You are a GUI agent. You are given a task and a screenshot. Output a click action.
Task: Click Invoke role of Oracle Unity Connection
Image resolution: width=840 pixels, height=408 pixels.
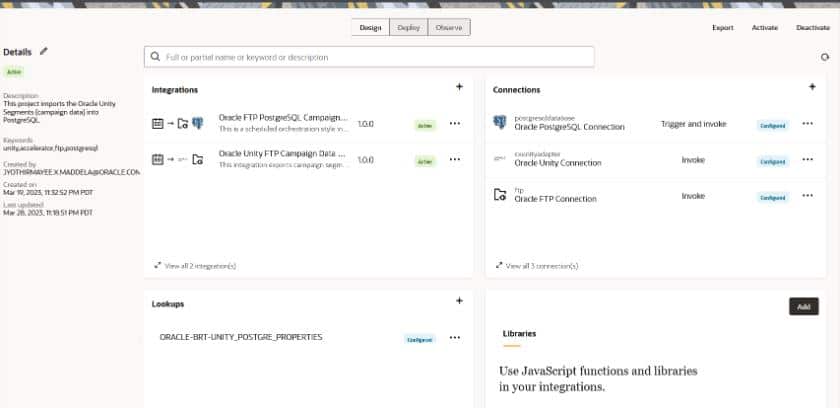click(x=693, y=160)
